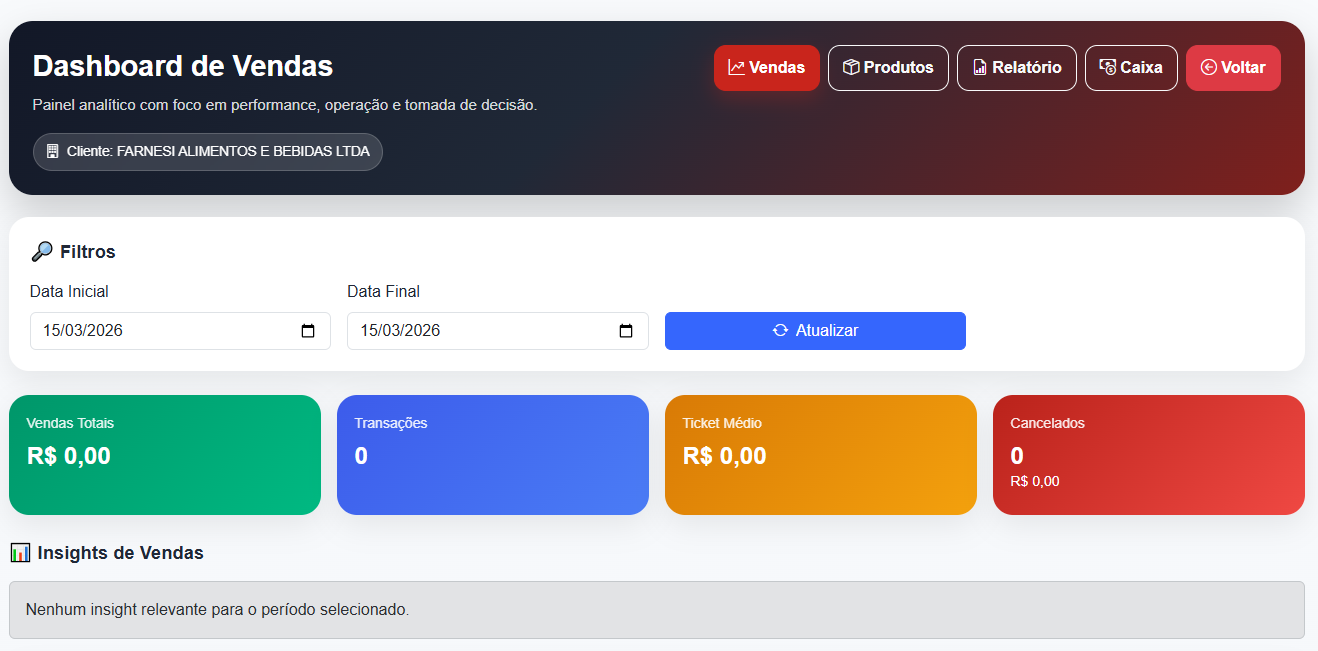Image resolution: width=1318 pixels, height=651 pixels.
Task: Click the building icon on the Cliente badge
Action: tap(51, 152)
